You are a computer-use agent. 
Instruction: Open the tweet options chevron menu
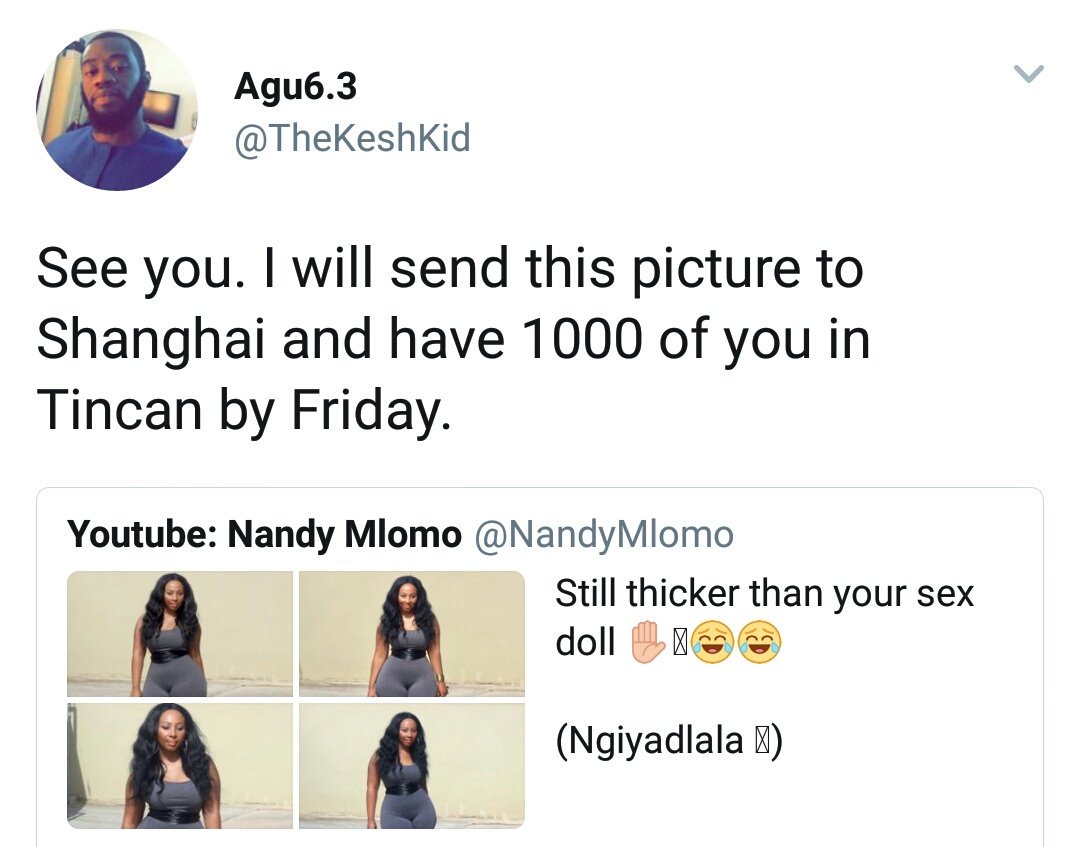pos(1028,73)
